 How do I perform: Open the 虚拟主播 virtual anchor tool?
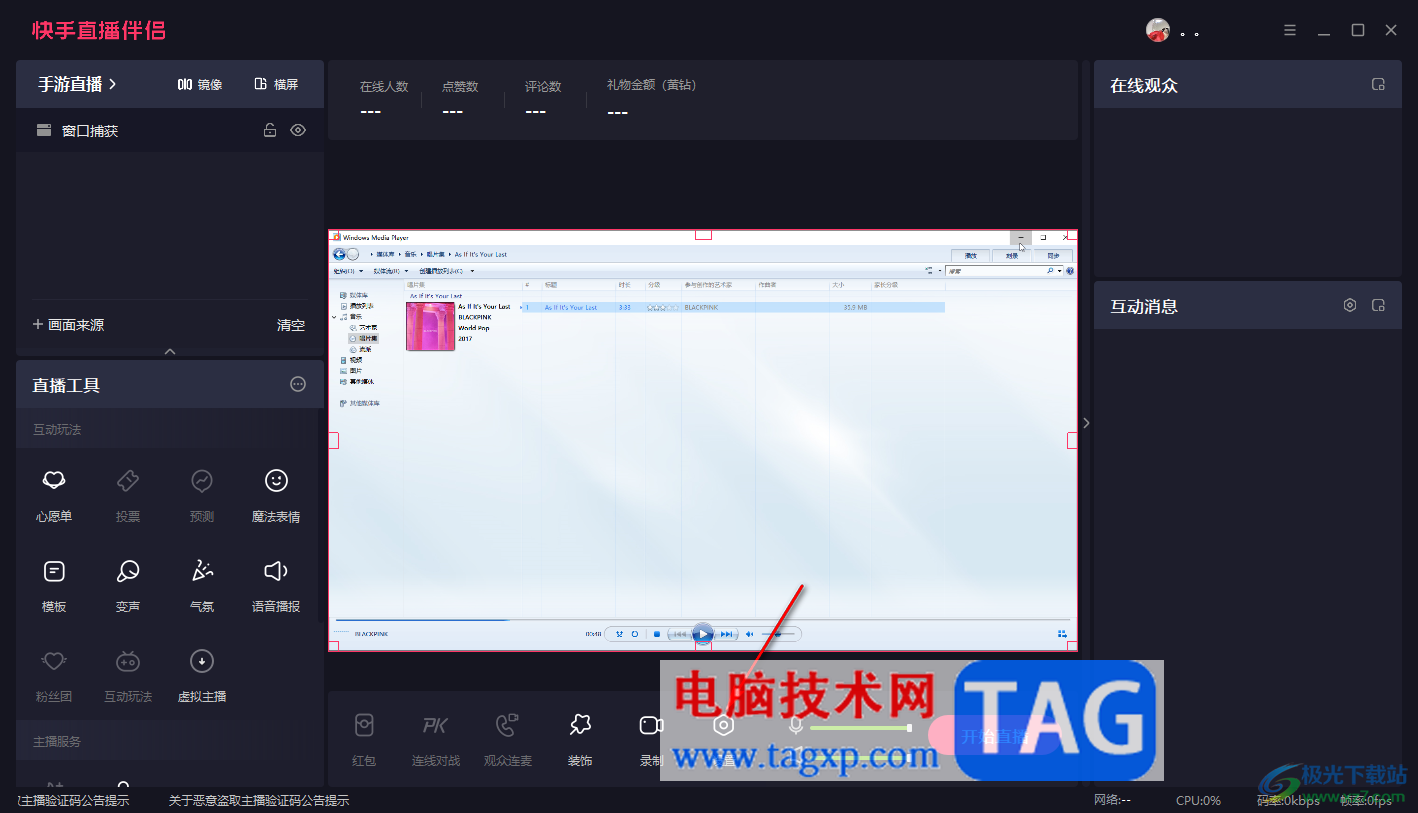click(202, 675)
